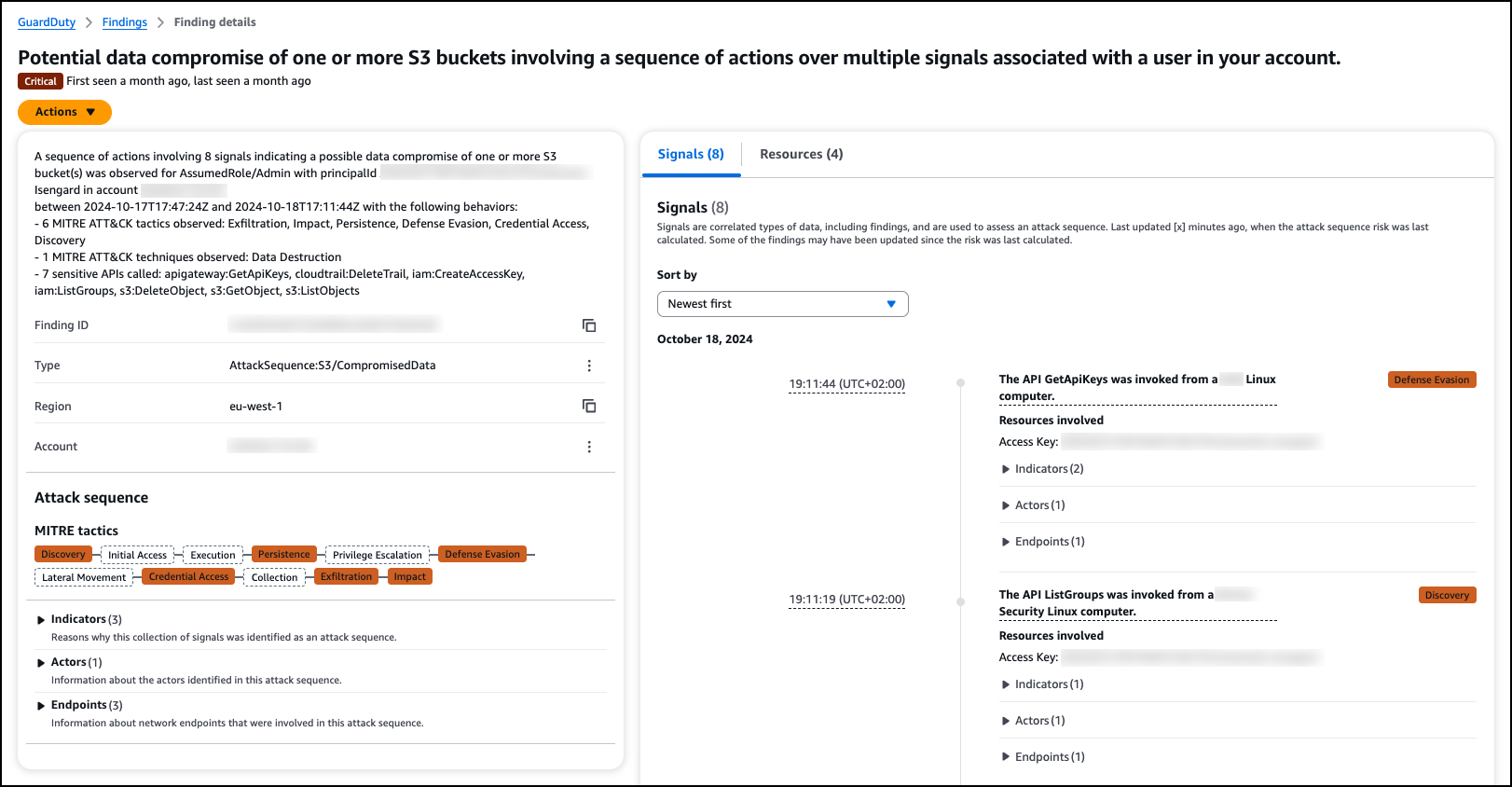1512x787 pixels.
Task: Copy the Finding ID value
Action: (589, 325)
